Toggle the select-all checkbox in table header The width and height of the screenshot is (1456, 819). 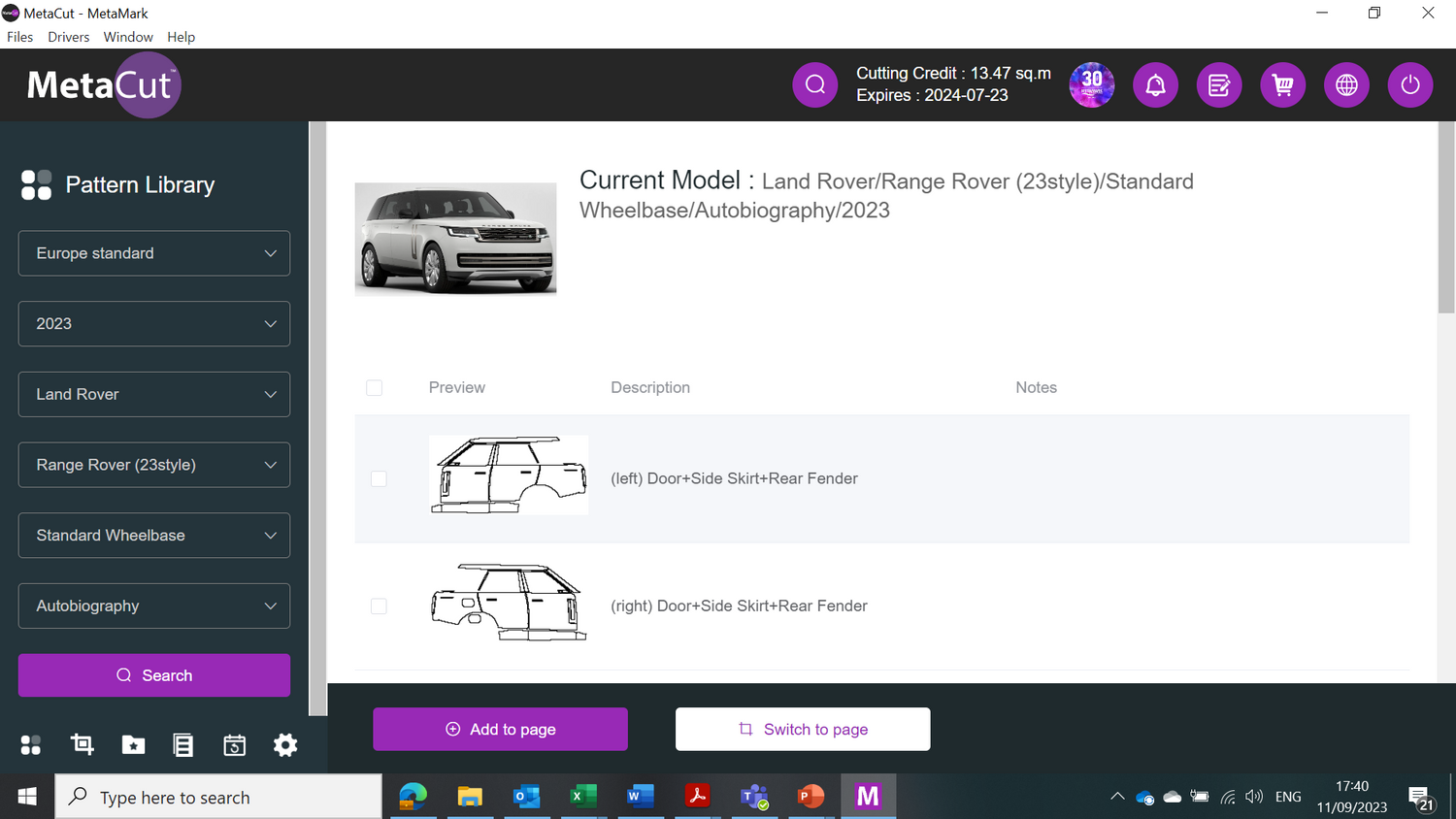click(x=374, y=388)
